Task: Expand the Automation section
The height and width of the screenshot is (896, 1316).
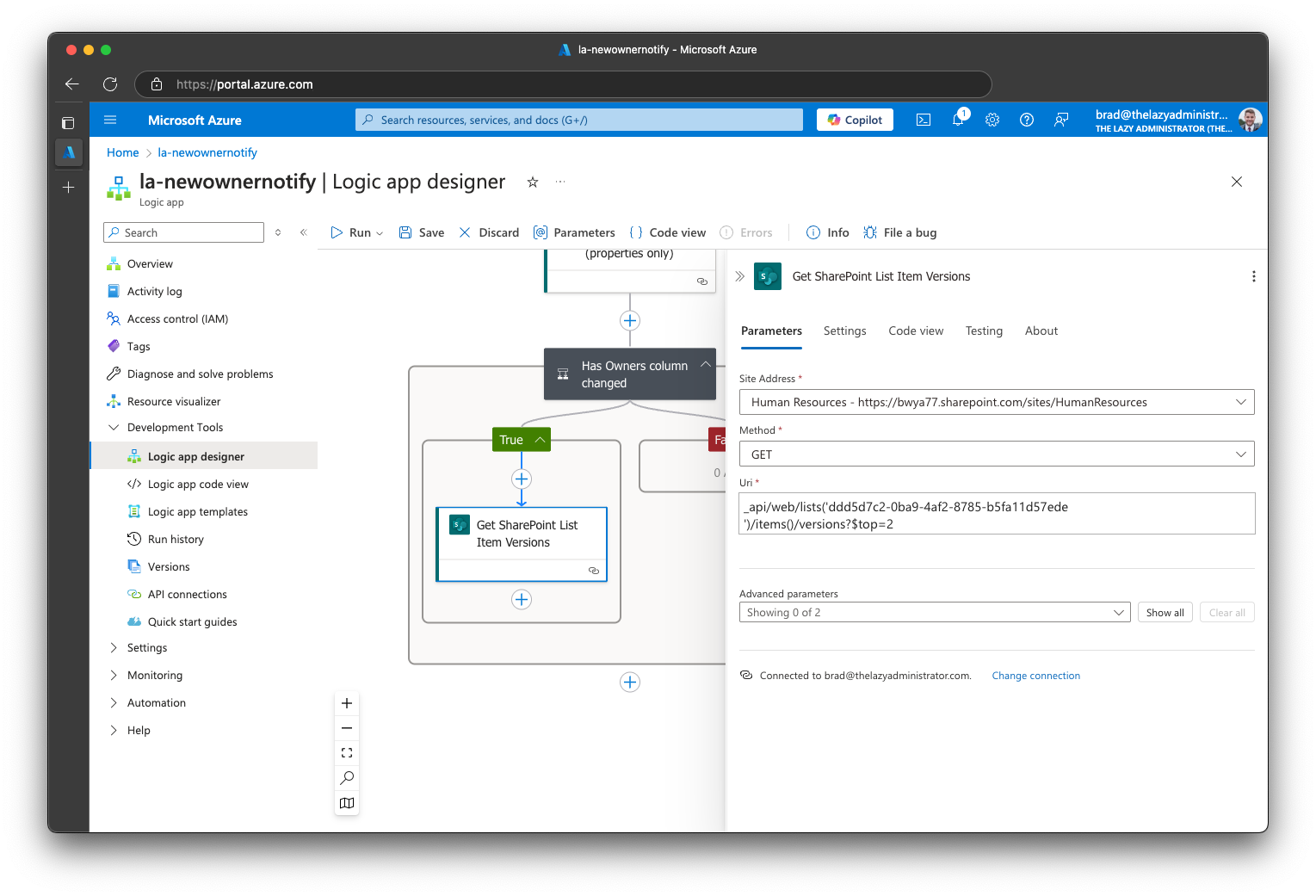Action: [113, 702]
